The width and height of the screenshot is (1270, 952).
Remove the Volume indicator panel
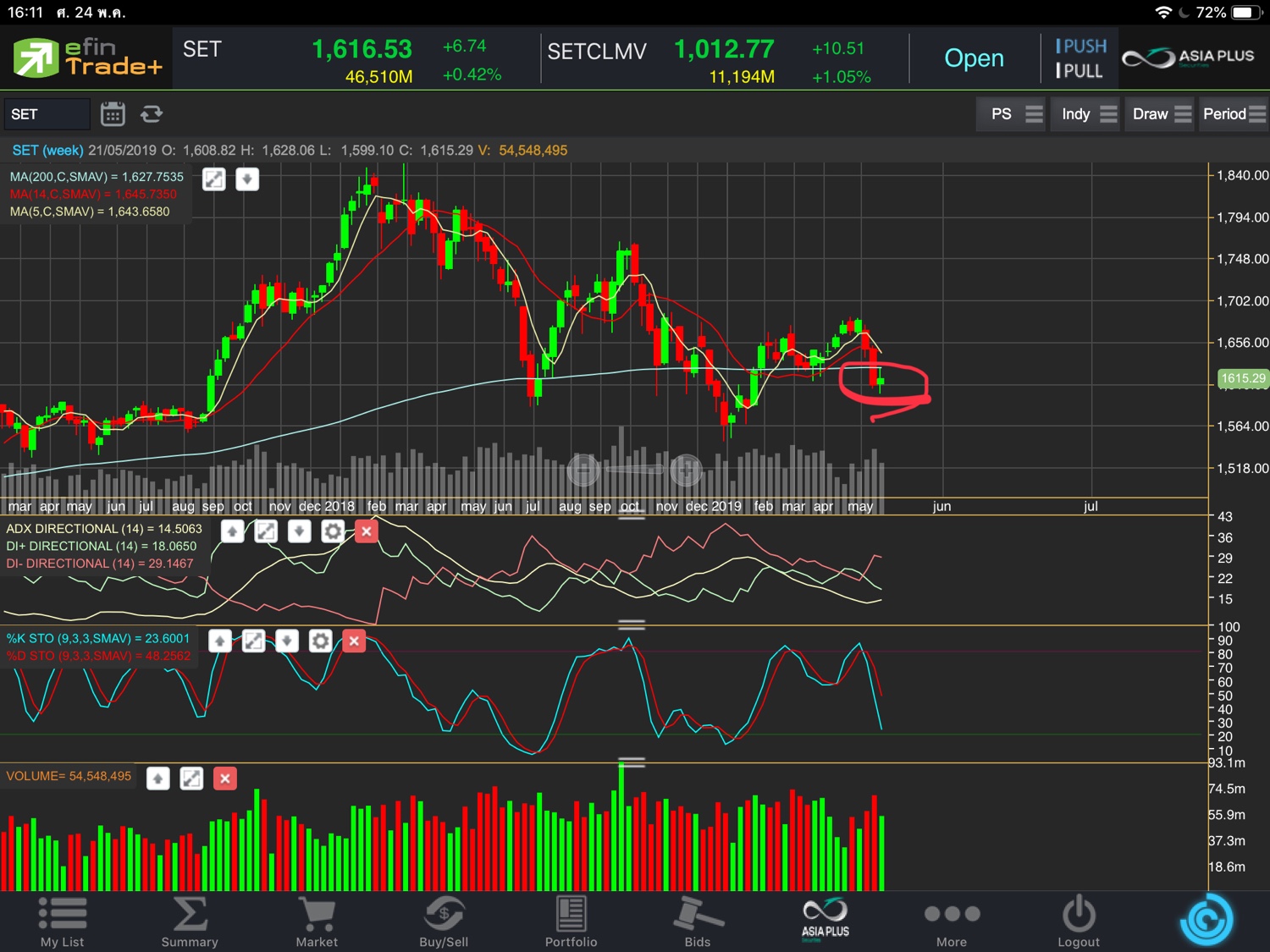[224, 779]
